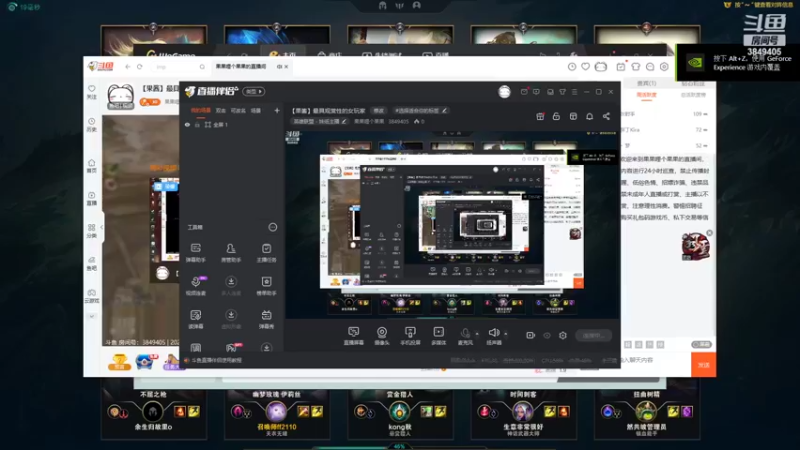Toggle preview eye icon beside settings gear
The image size is (800, 450).
(547, 335)
